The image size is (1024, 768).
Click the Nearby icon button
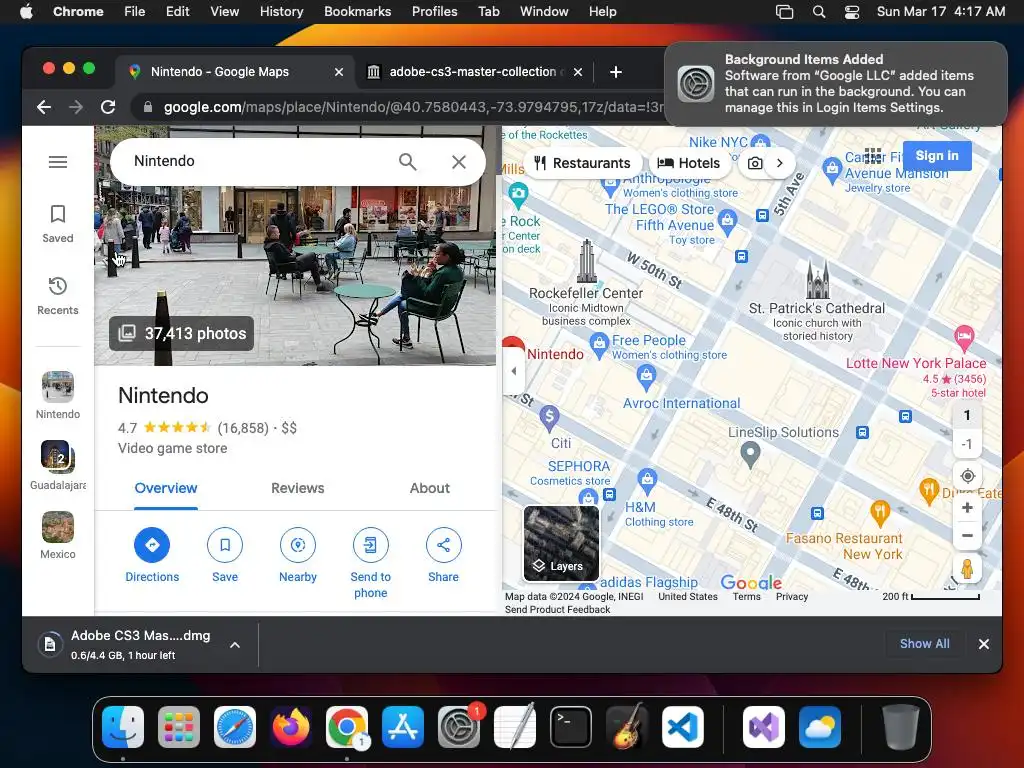pyautogui.click(x=298, y=545)
